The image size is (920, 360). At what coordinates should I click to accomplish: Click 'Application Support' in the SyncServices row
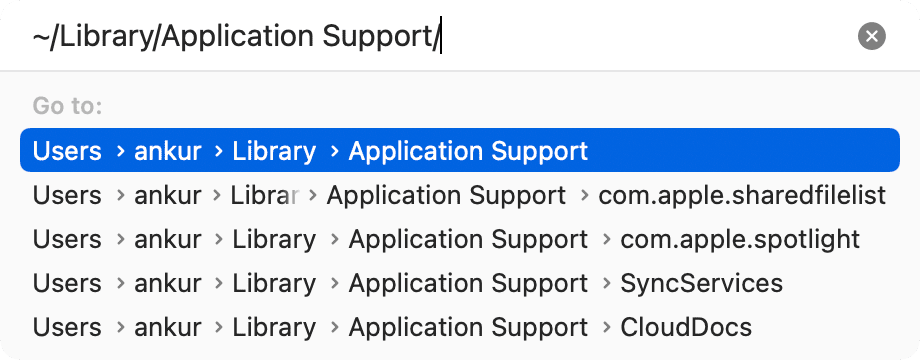tap(468, 283)
